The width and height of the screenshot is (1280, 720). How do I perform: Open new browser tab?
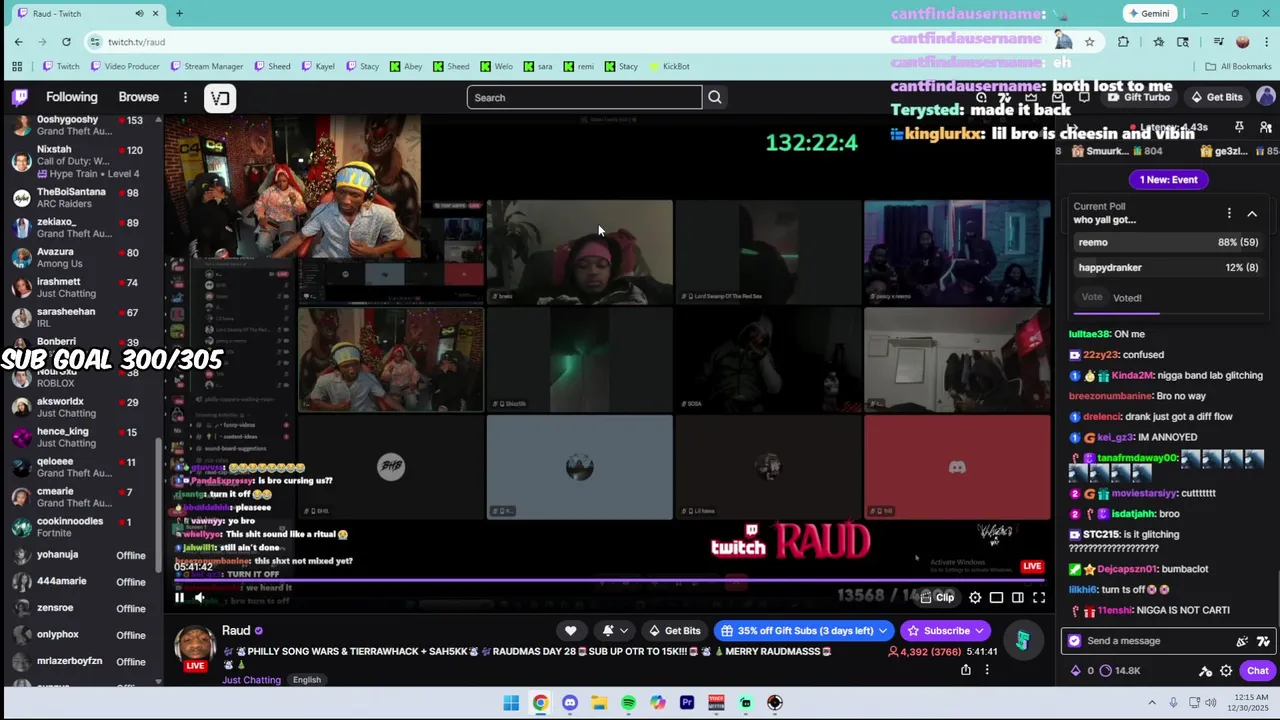click(x=179, y=13)
